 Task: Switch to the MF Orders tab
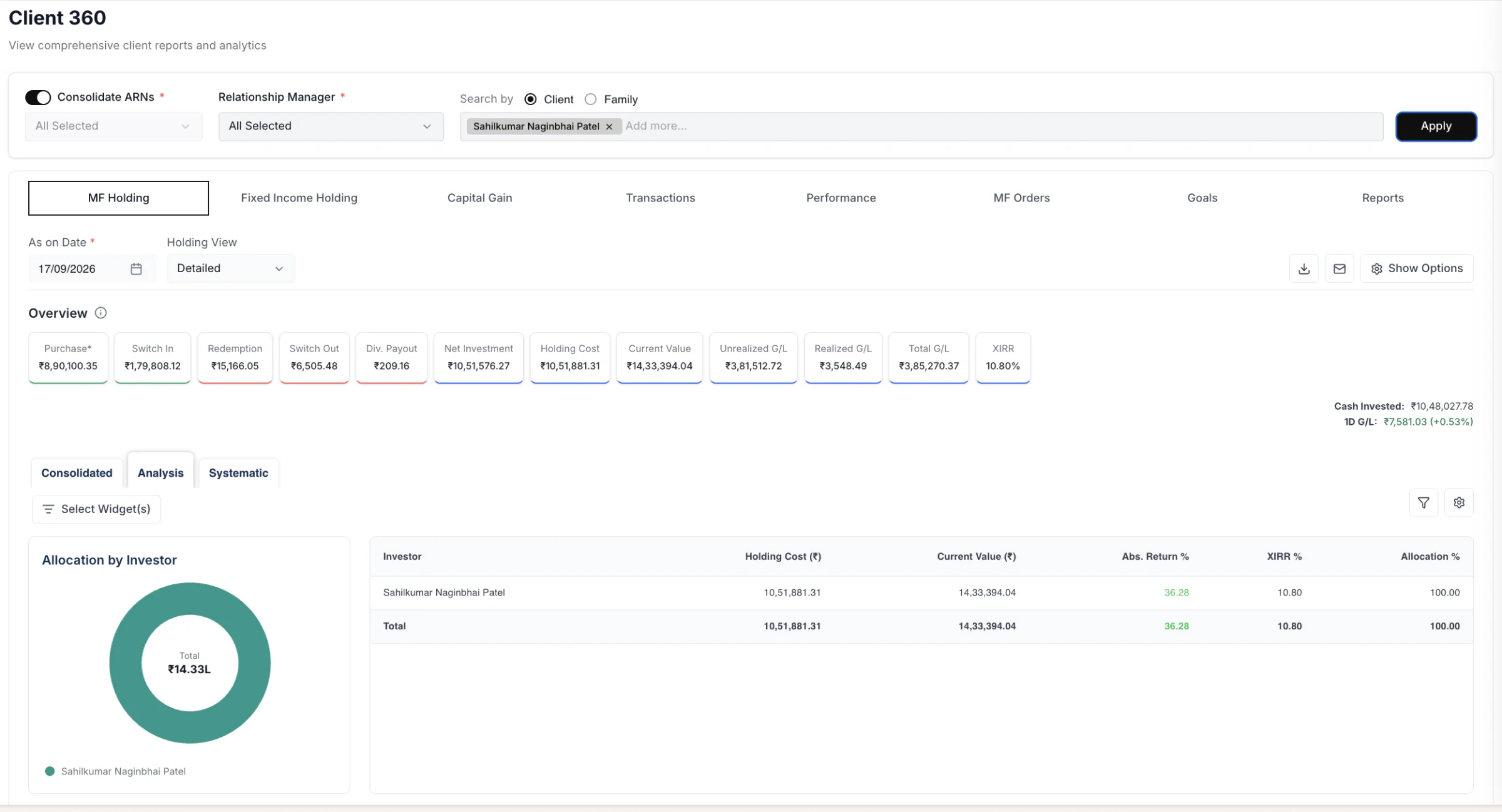coord(1022,198)
